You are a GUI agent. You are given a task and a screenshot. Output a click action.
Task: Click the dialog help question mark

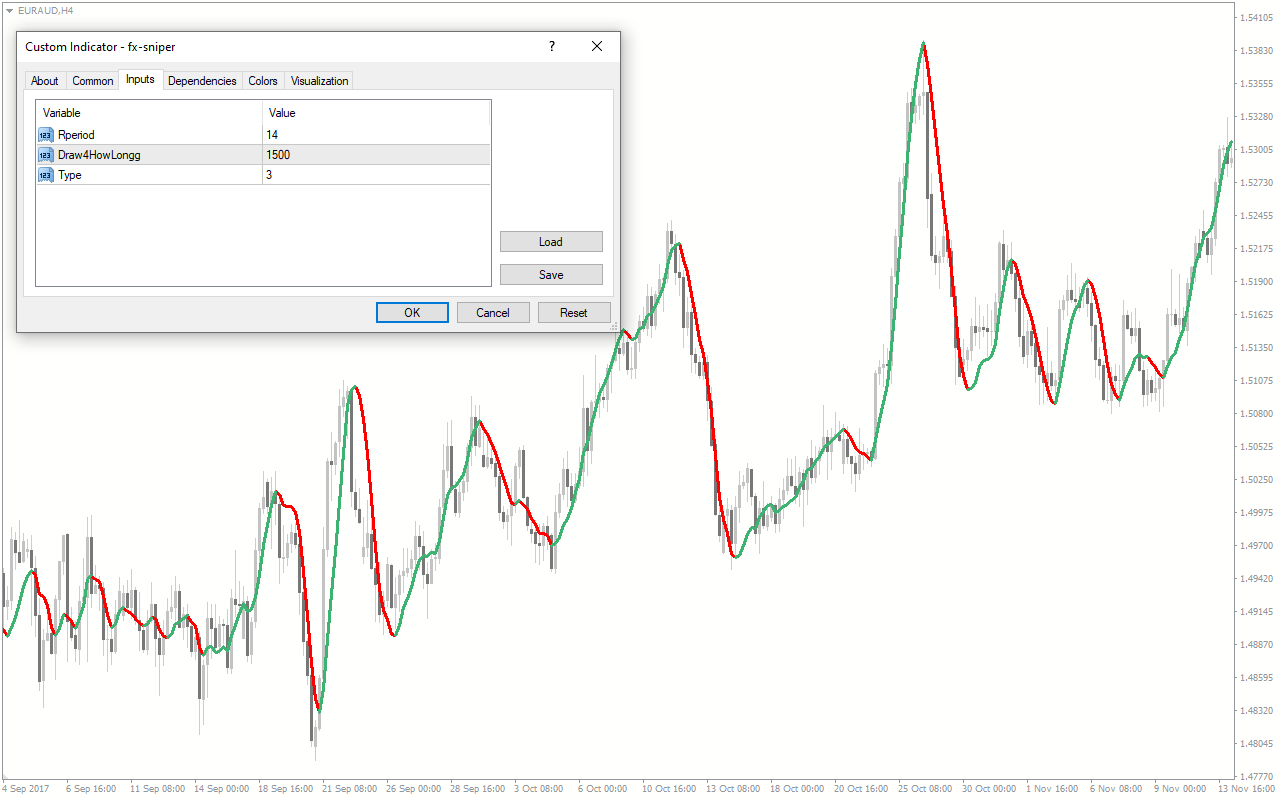pyautogui.click(x=551, y=47)
